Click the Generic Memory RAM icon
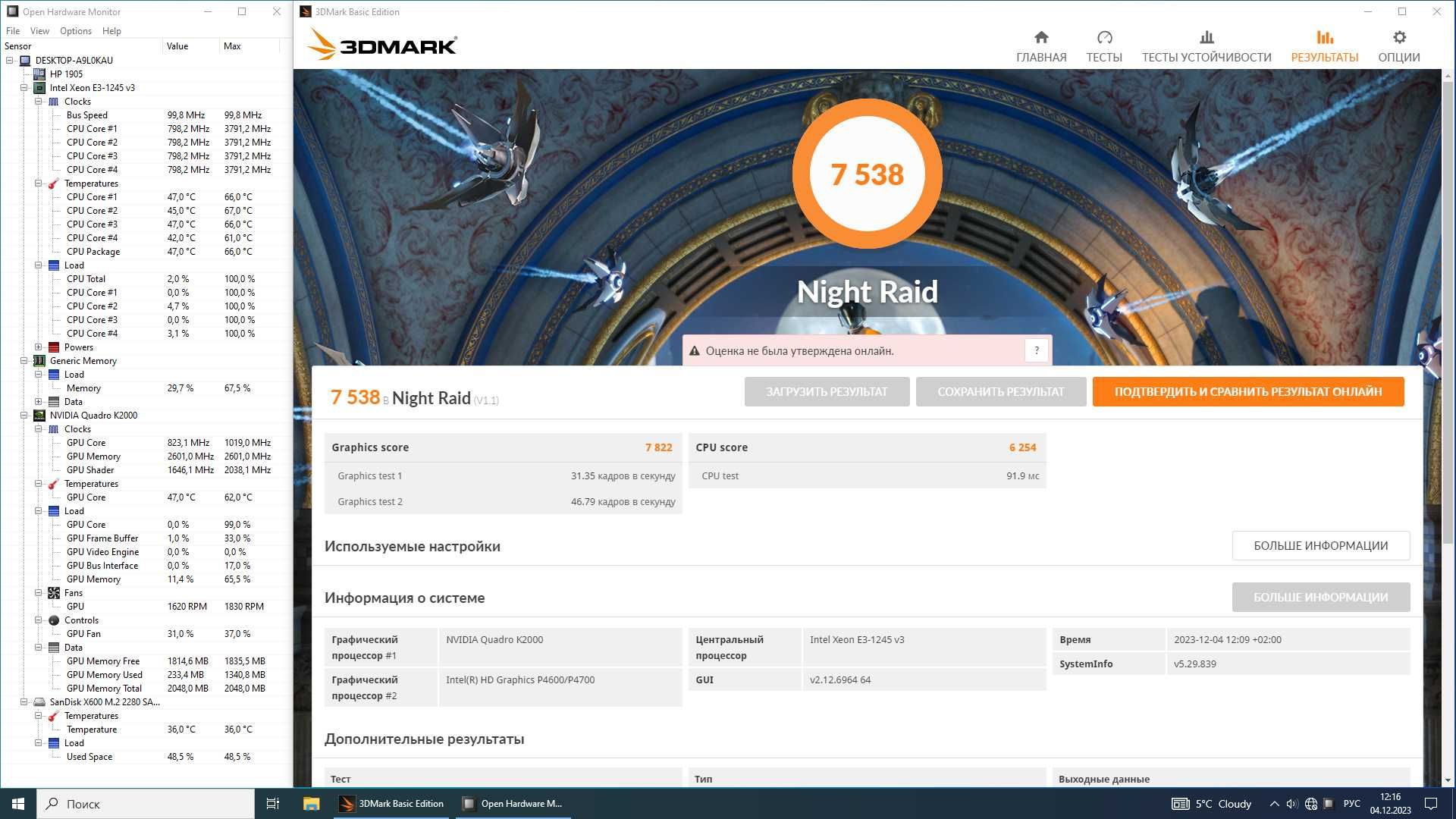 (x=39, y=361)
